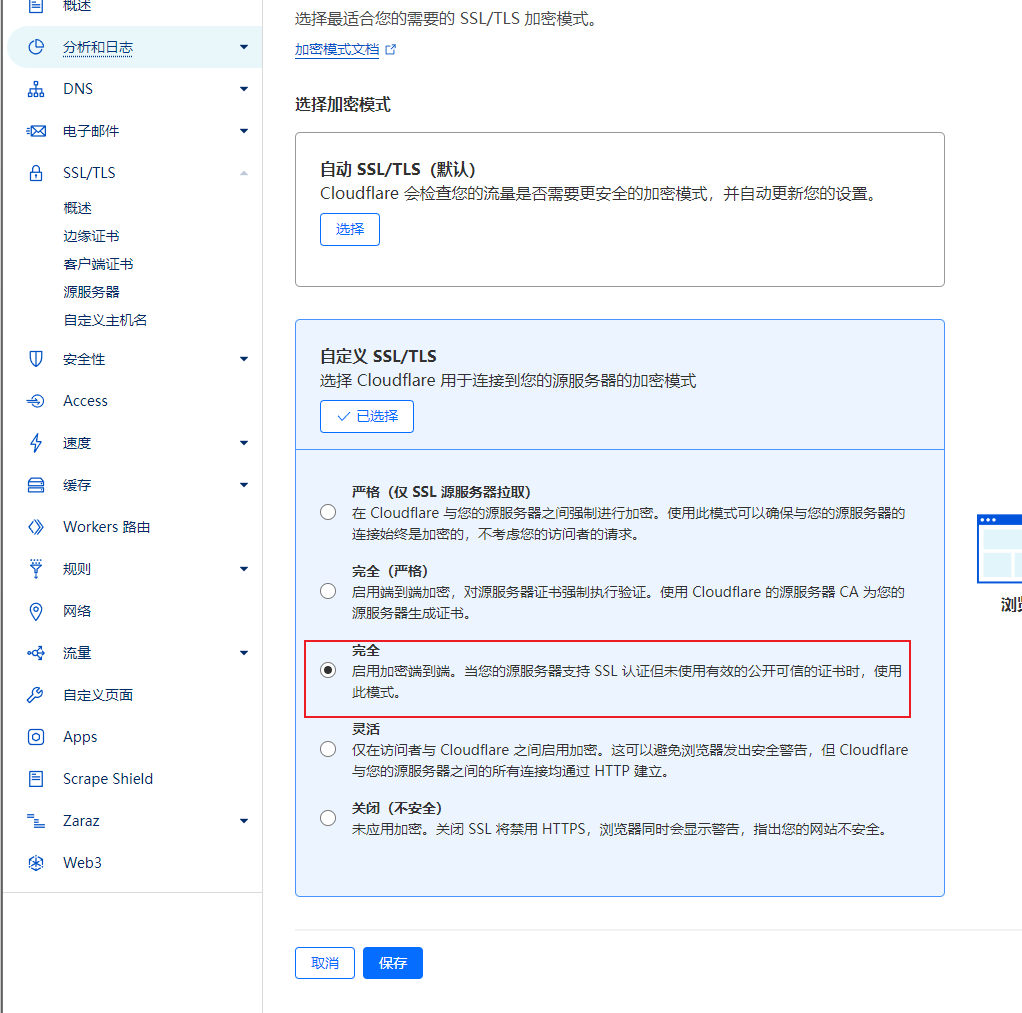The image size is (1022, 1013).
Task: Open 客户端证书 submenu item
Action: pyautogui.click(x=98, y=264)
